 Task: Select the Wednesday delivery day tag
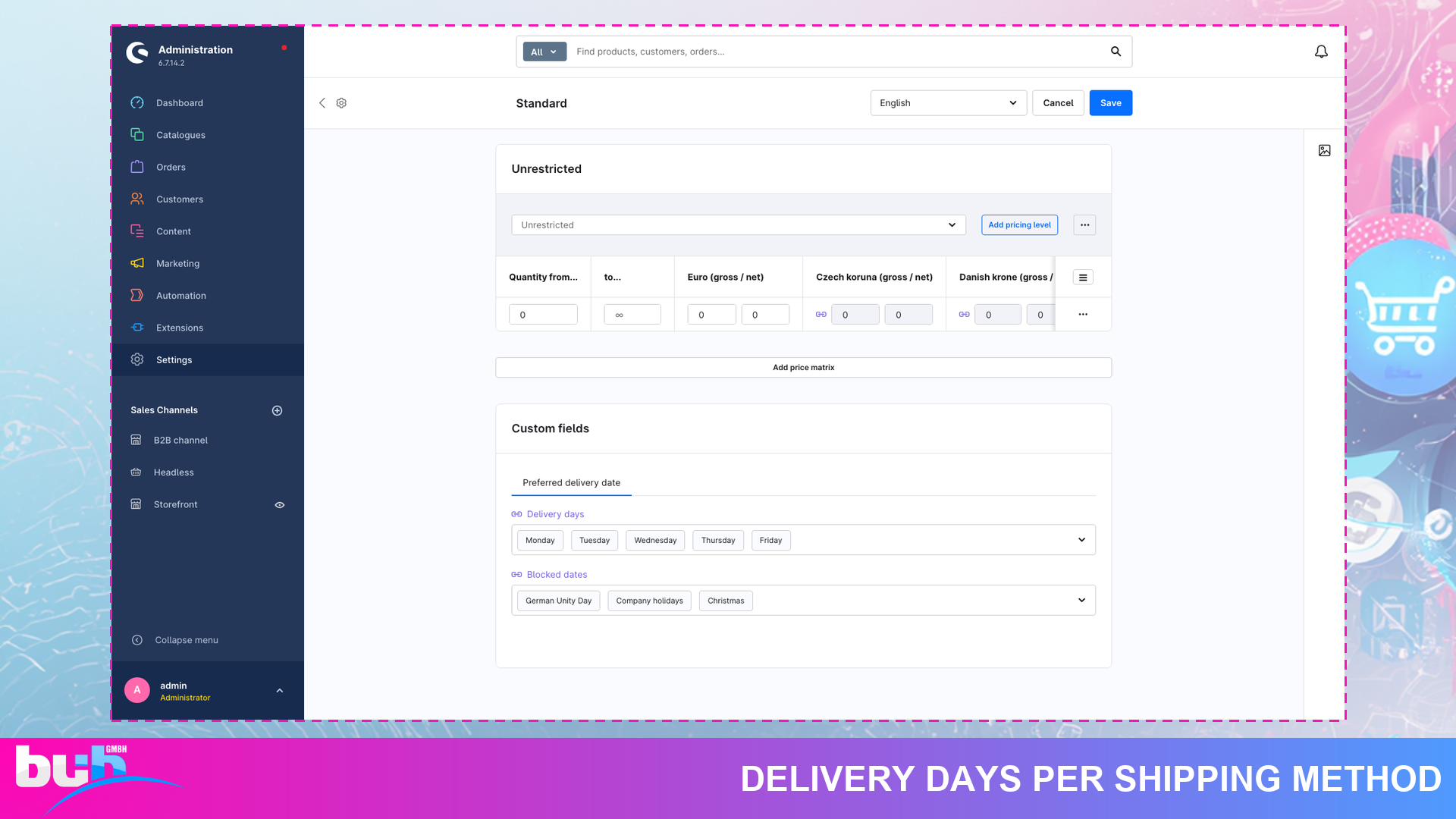click(655, 541)
